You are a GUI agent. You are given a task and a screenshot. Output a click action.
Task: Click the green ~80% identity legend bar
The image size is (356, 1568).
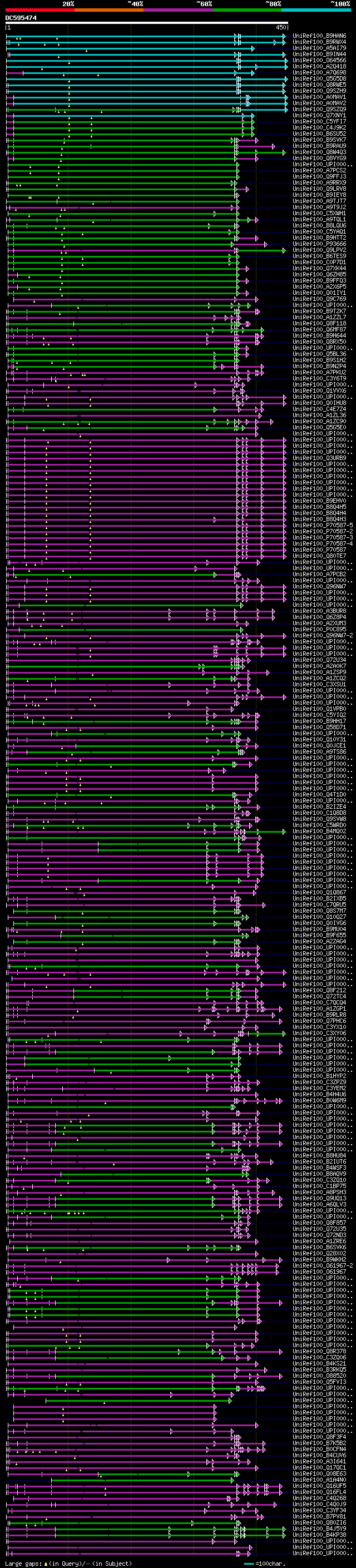(247, 10)
